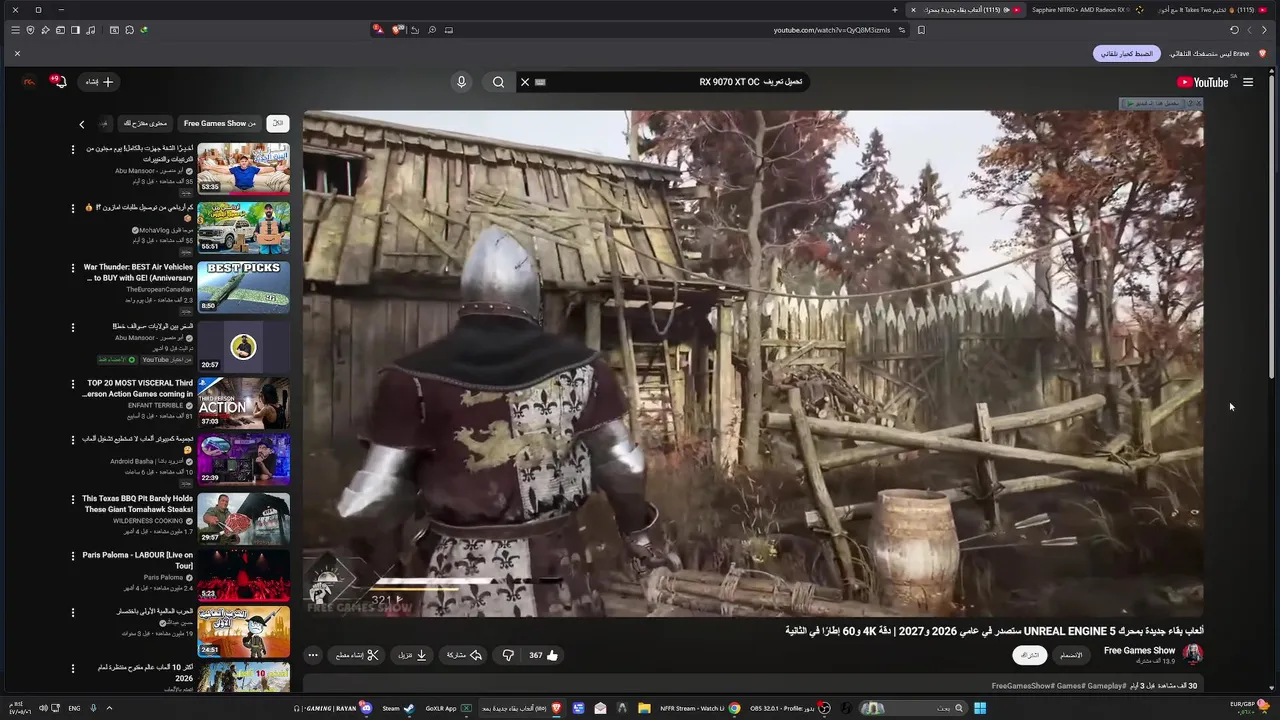This screenshot has height=720, width=1280.
Task: Set Brave as default browser button
Action: [x=1127, y=53]
